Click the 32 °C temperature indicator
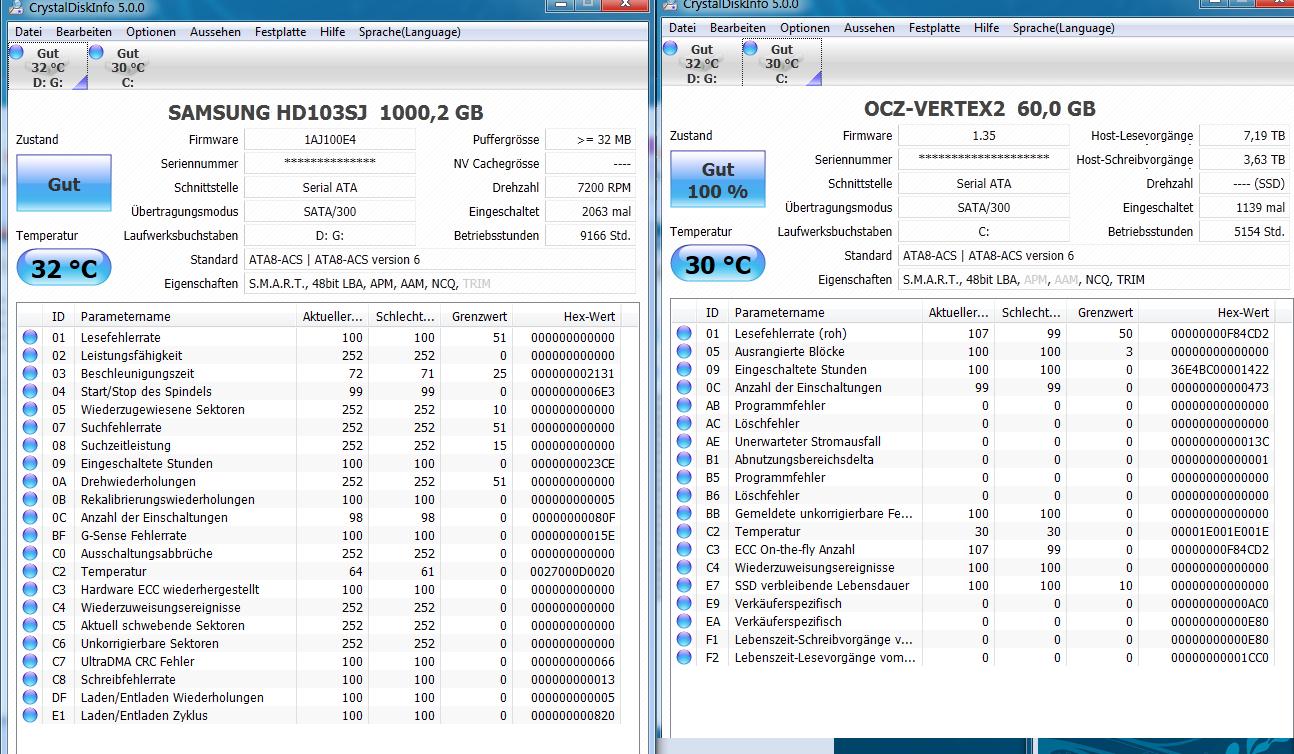This screenshot has height=754, width=1294. coord(64,268)
